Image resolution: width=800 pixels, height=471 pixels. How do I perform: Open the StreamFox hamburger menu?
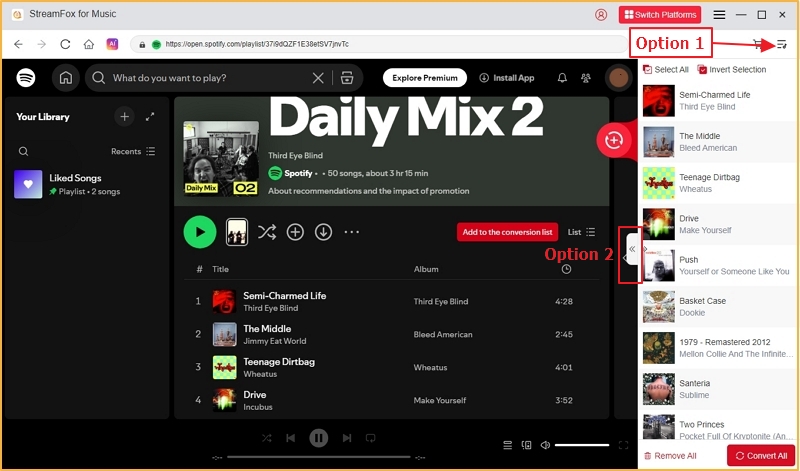click(719, 15)
